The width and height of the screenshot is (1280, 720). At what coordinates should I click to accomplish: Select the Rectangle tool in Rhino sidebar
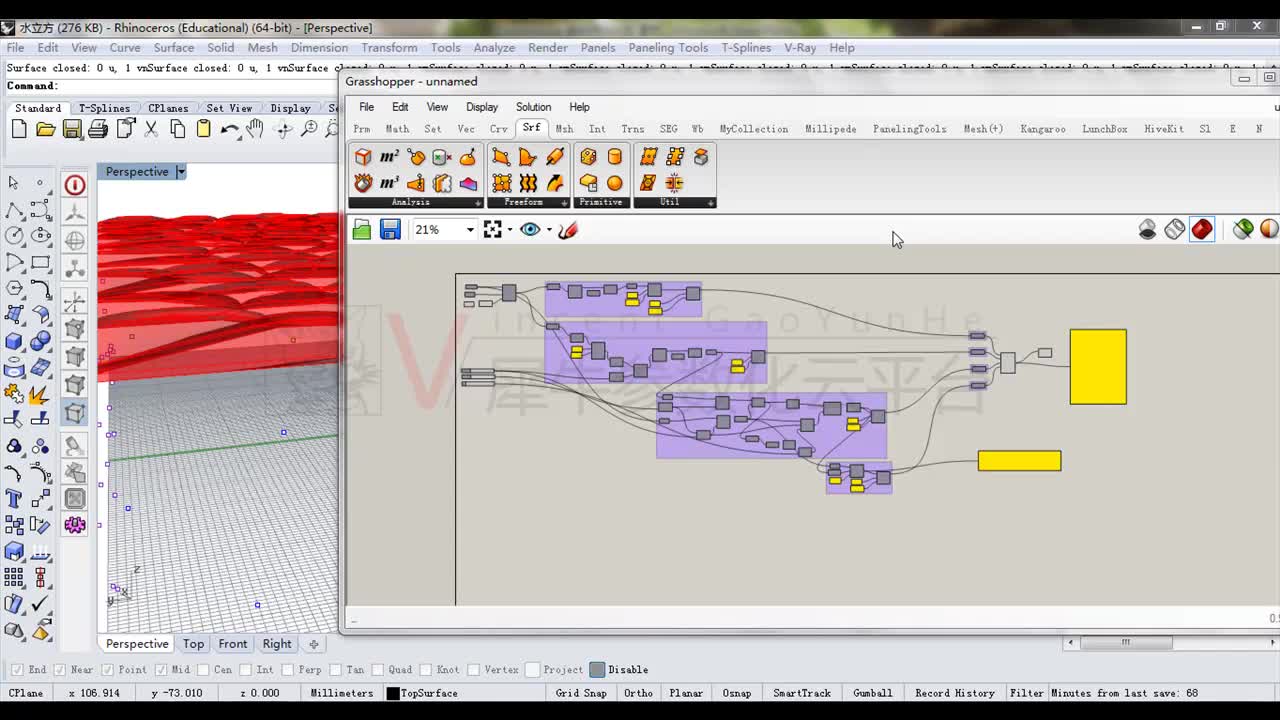[x=41, y=262]
